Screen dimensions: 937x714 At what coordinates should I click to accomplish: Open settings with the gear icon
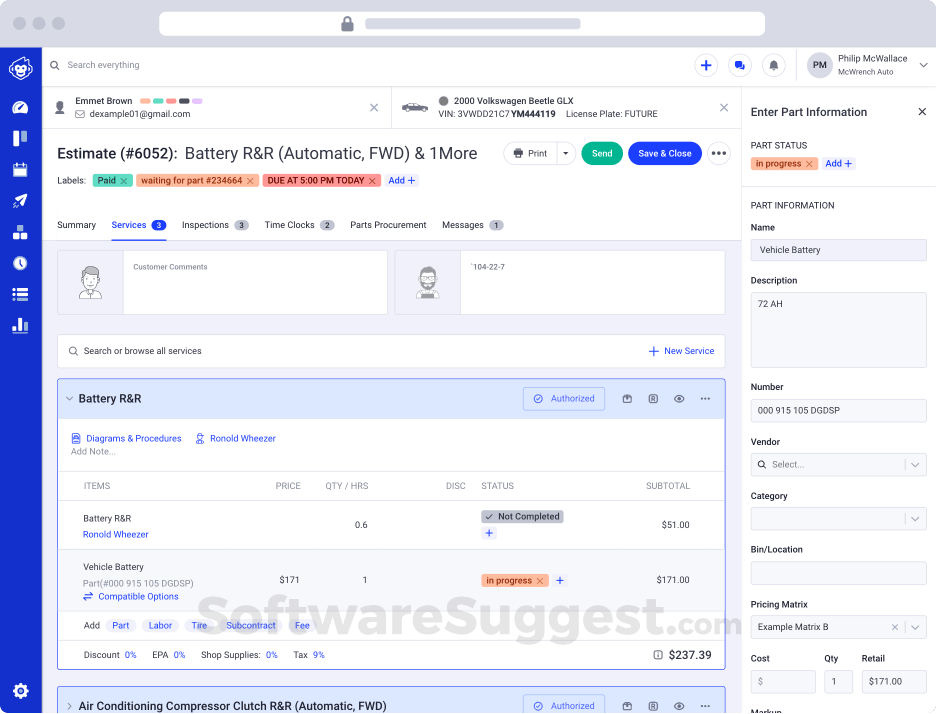coord(21,690)
